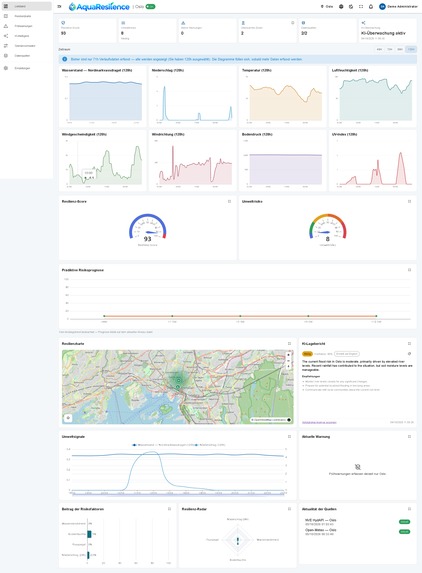The image size is (422, 573).
Task: Click the green Oslo marker on map
Action: click(x=178, y=380)
